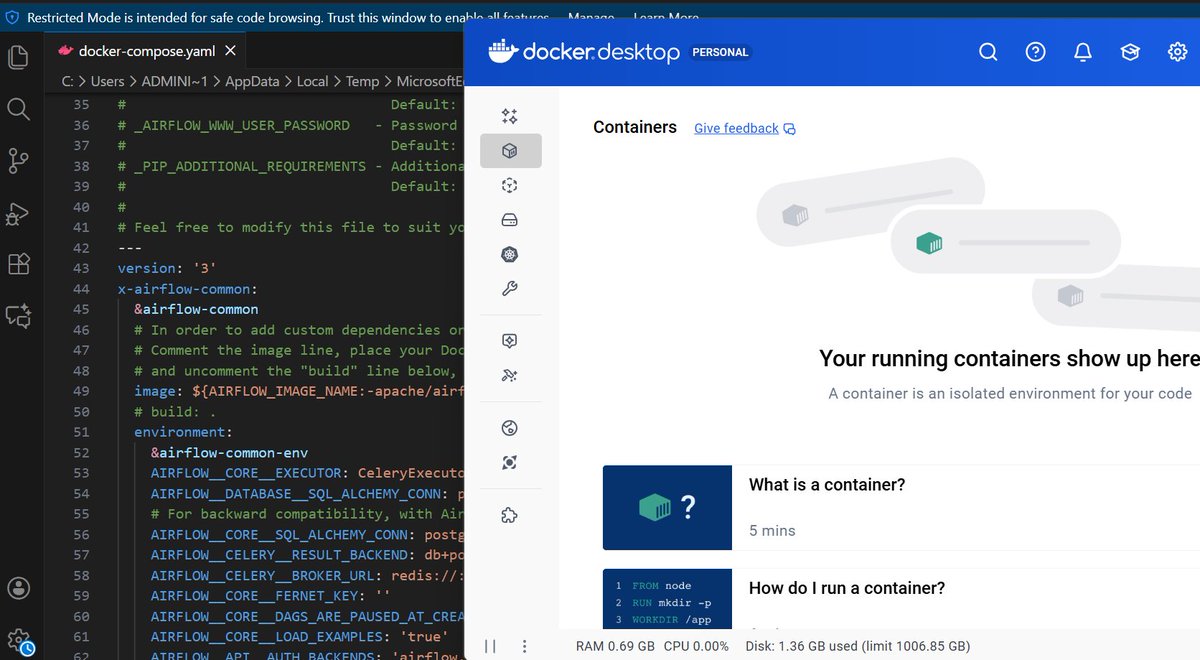Click the 'x-airflow-common:' code line
This screenshot has height=660, width=1200.
click(x=188, y=289)
